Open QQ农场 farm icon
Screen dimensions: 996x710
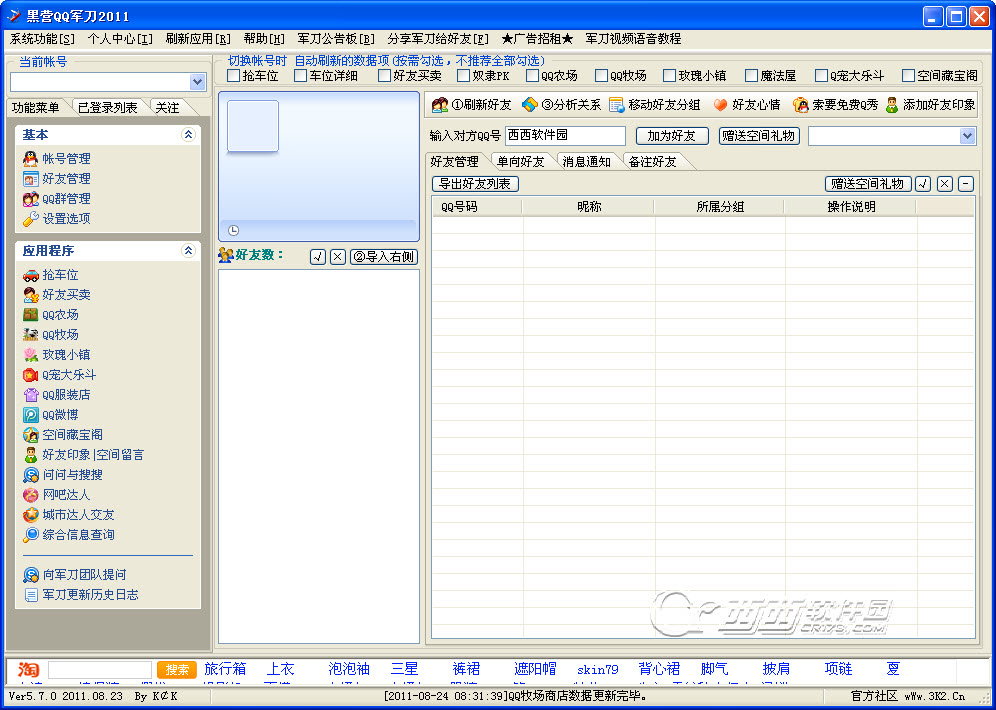pos(31,315)
